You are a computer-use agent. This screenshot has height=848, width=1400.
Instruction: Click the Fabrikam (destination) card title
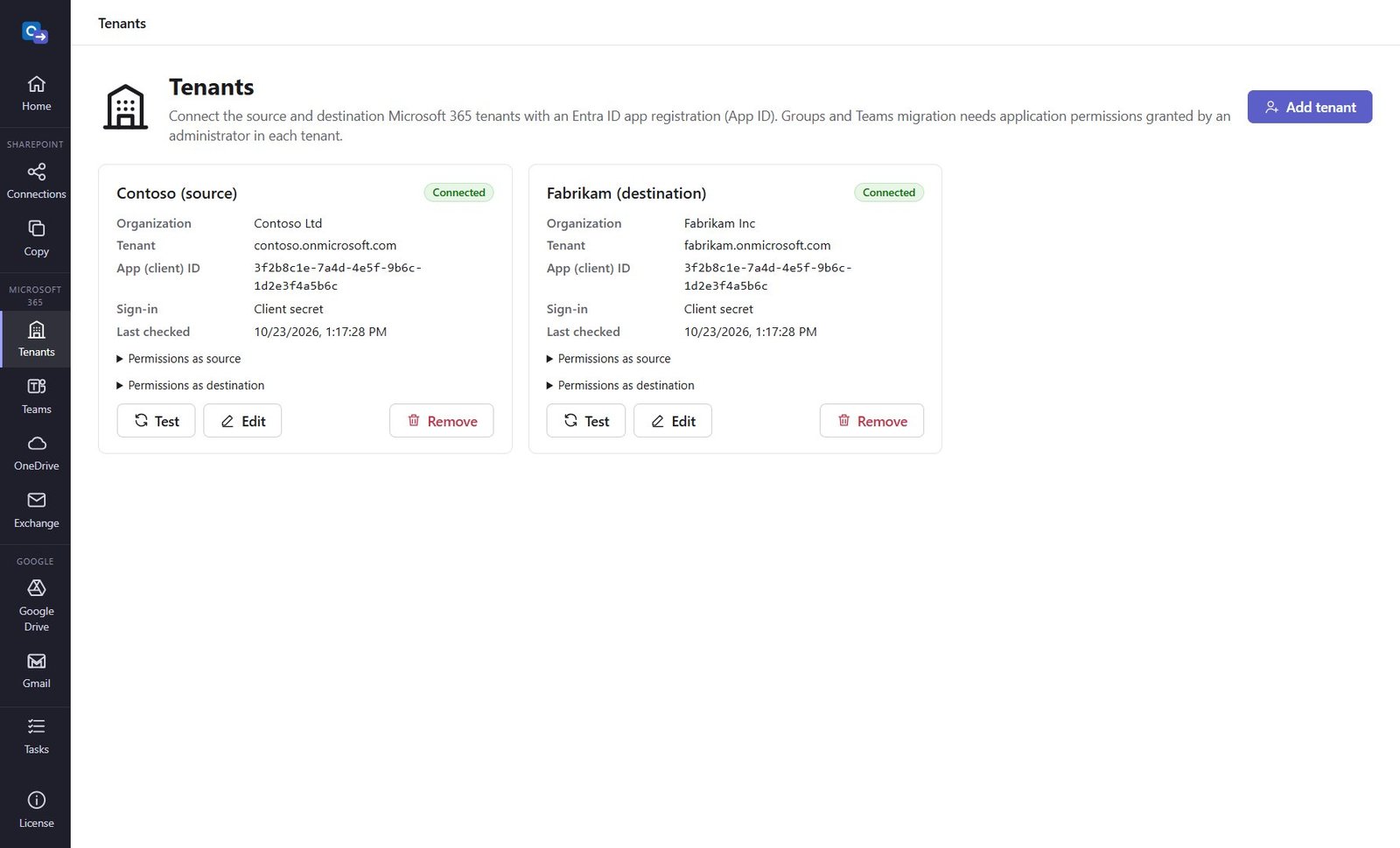626,193
